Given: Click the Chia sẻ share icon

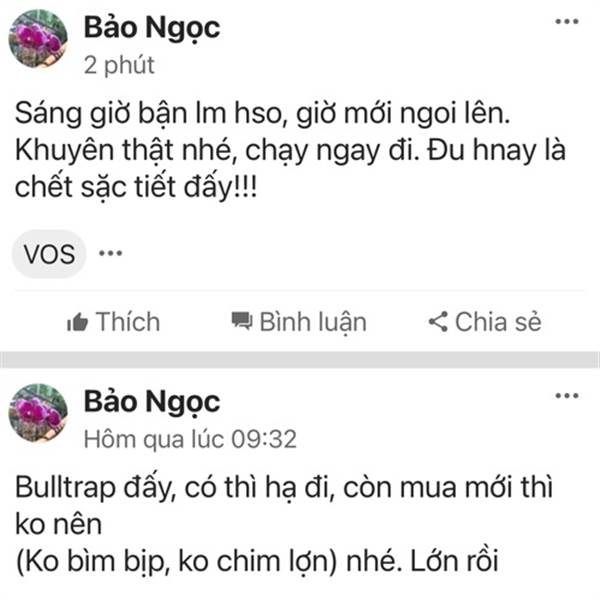Looking at the screenshot, I should click(438, 321).
